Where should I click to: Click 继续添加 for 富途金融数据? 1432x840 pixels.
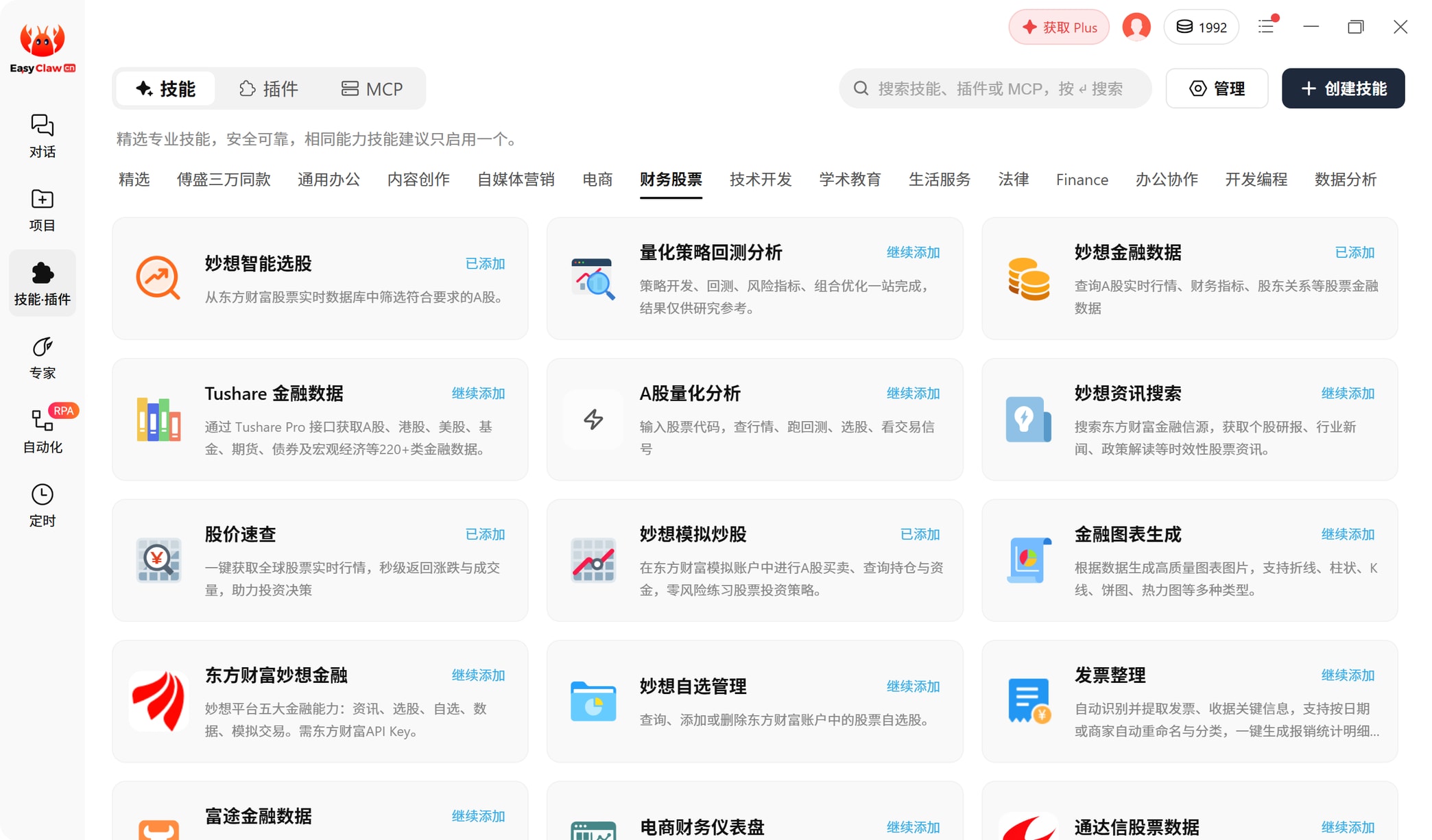click(x=478, y=816)
